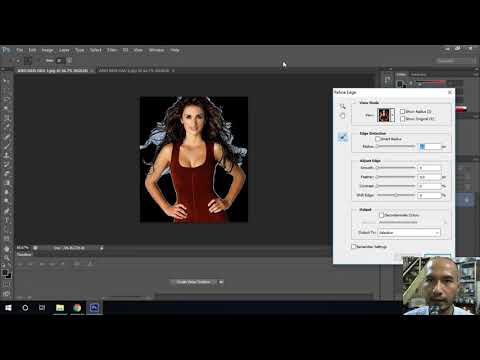Open the status bar info arrow menu
This screenshot has height=360, width=480.
(x=102, y=248)
